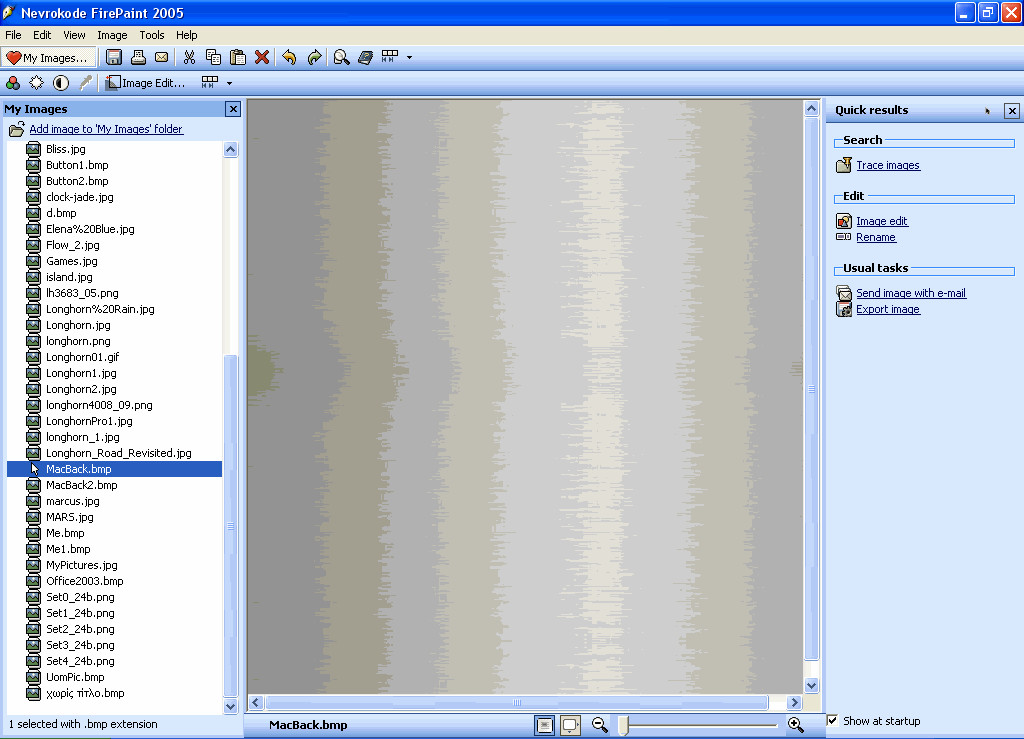Click the brightness sun icon

tap(37, 83)
